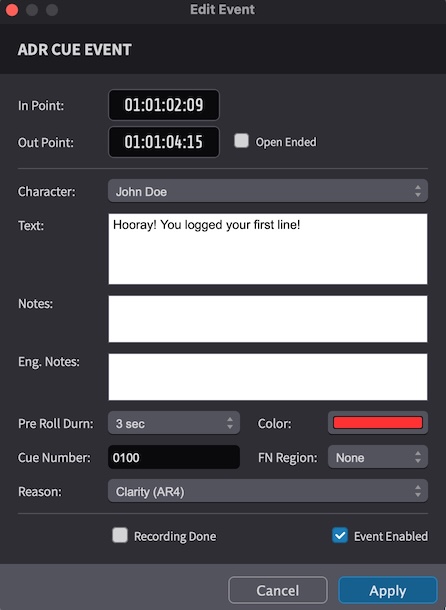
Task: Tick the Recording Done checkbox
Action: pyautogui.click(x=120, y=535)
